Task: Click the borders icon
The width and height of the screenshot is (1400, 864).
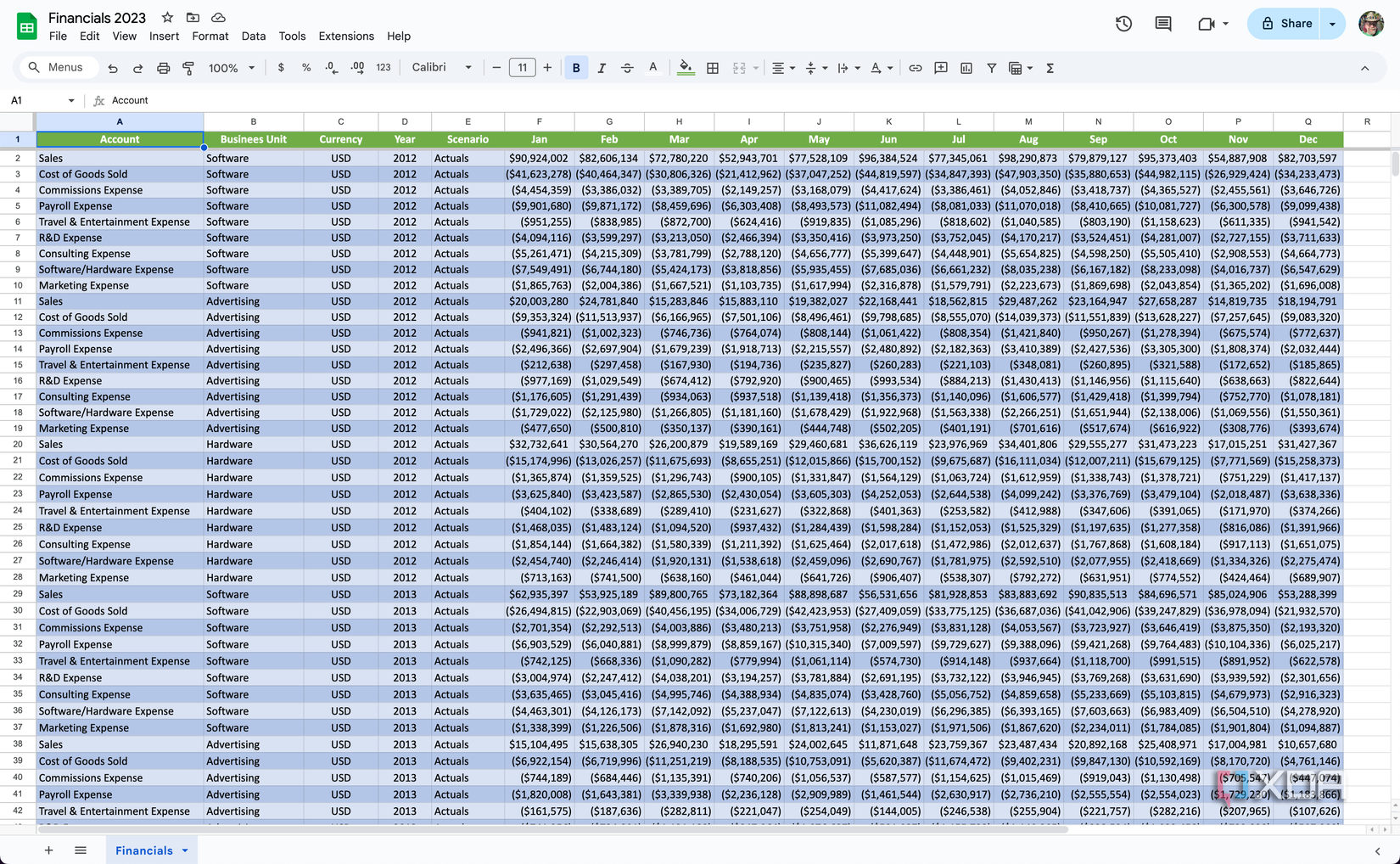Action: 713,68
